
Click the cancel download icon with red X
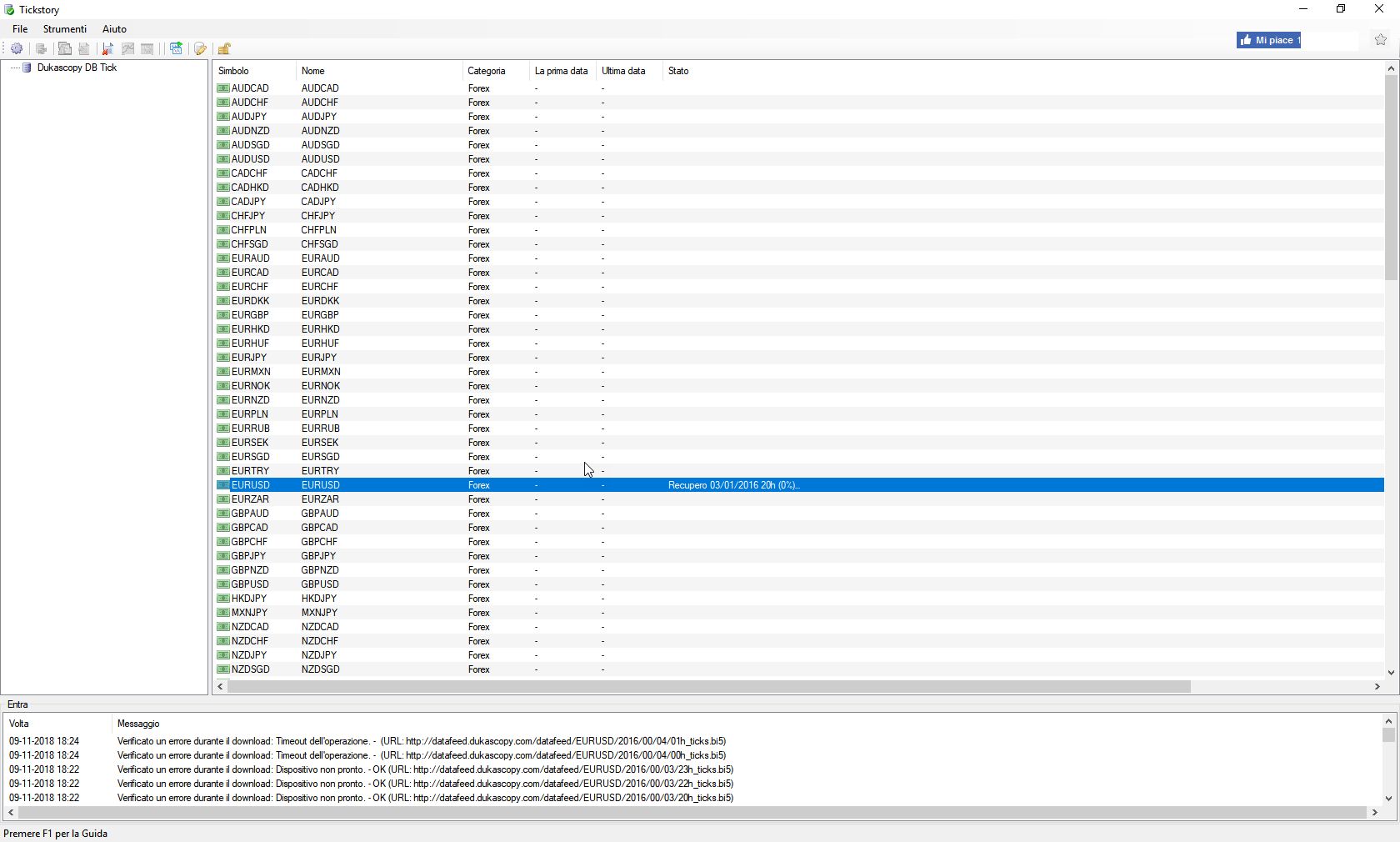tap(107, 48)
